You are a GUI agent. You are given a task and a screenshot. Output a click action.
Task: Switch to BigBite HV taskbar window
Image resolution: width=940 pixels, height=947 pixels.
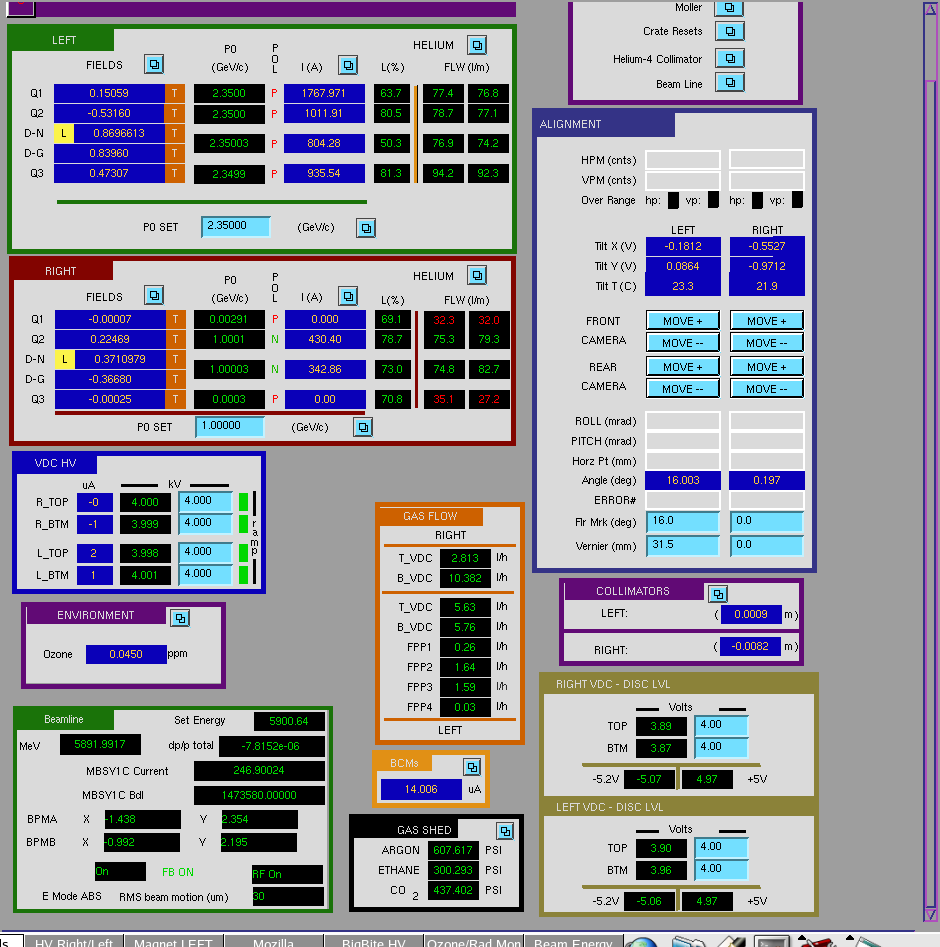[374, 941]
